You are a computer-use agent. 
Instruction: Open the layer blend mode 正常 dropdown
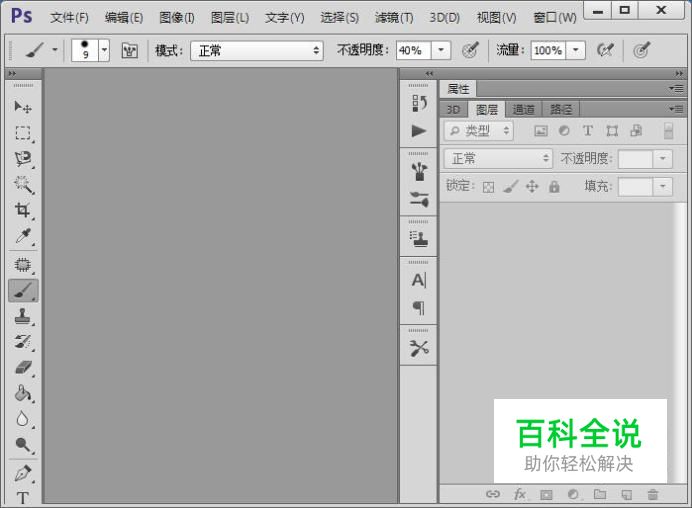click(x=498, y=158)
